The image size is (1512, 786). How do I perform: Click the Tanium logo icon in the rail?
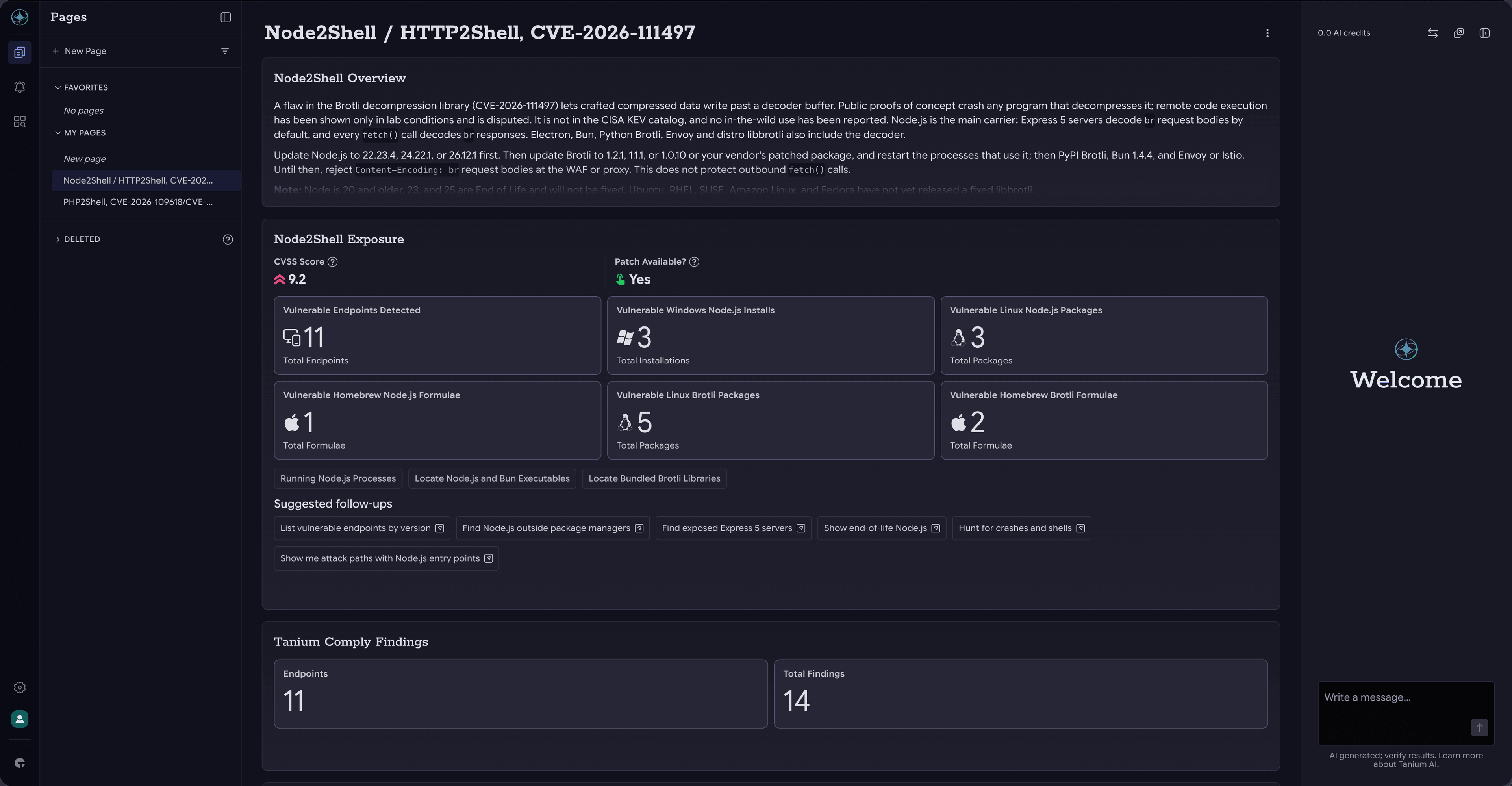click(19, 17)
